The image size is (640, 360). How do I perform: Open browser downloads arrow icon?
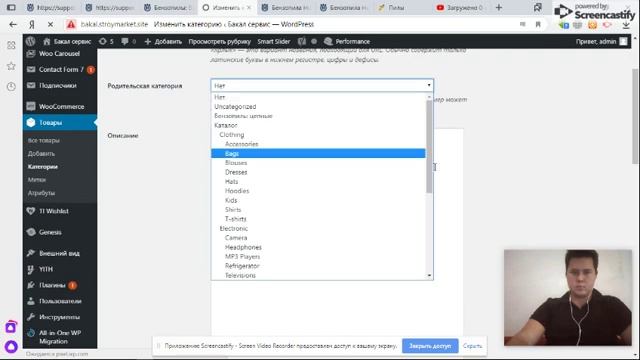click(626, 25)
